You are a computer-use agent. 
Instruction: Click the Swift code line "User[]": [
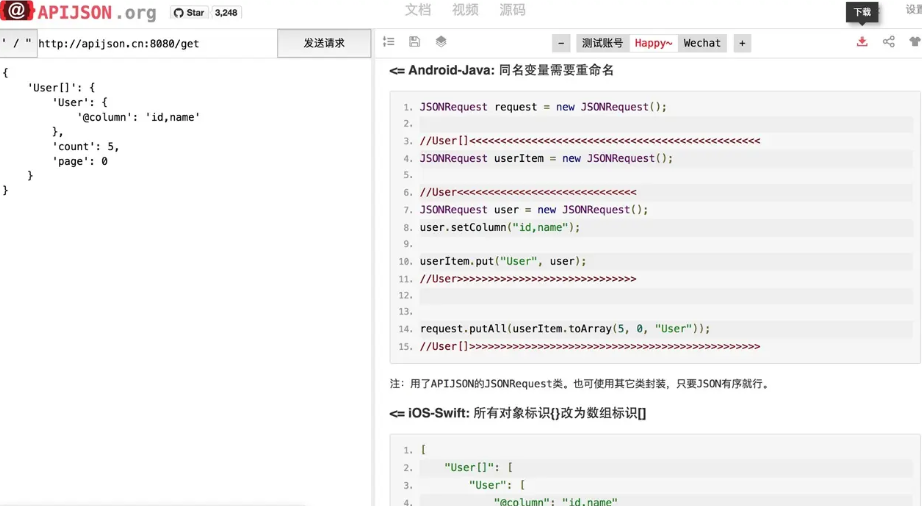(x=479, y=467)
